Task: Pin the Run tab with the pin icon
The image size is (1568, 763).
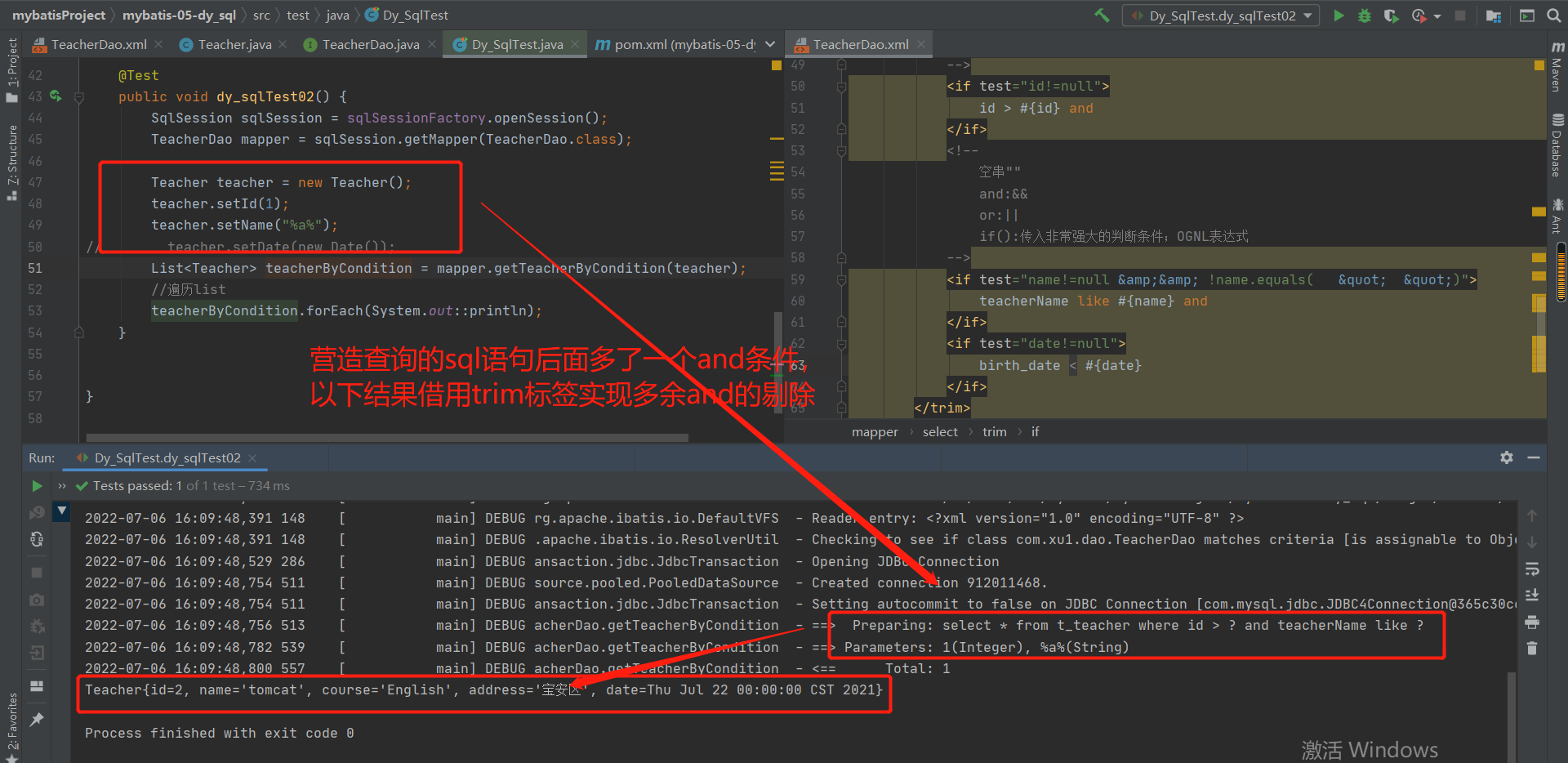Action: 37,720
